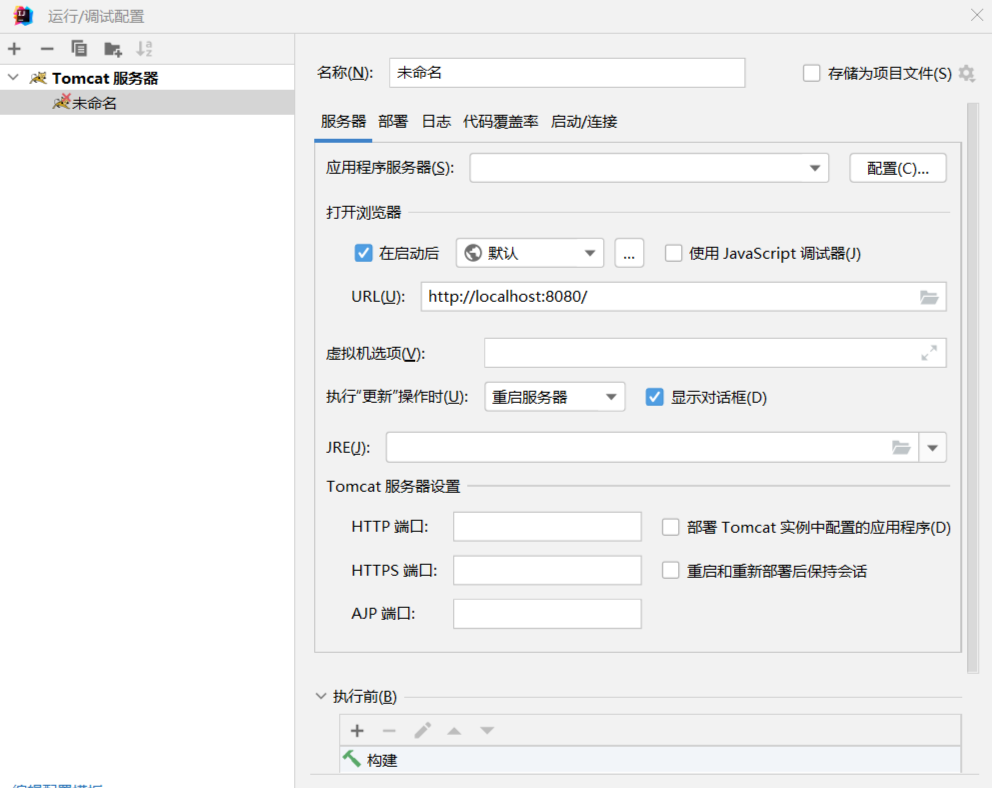Select the 未命名 configuration in tree
The height and width of the screenshot is (788, 992).
click(147, 102)
